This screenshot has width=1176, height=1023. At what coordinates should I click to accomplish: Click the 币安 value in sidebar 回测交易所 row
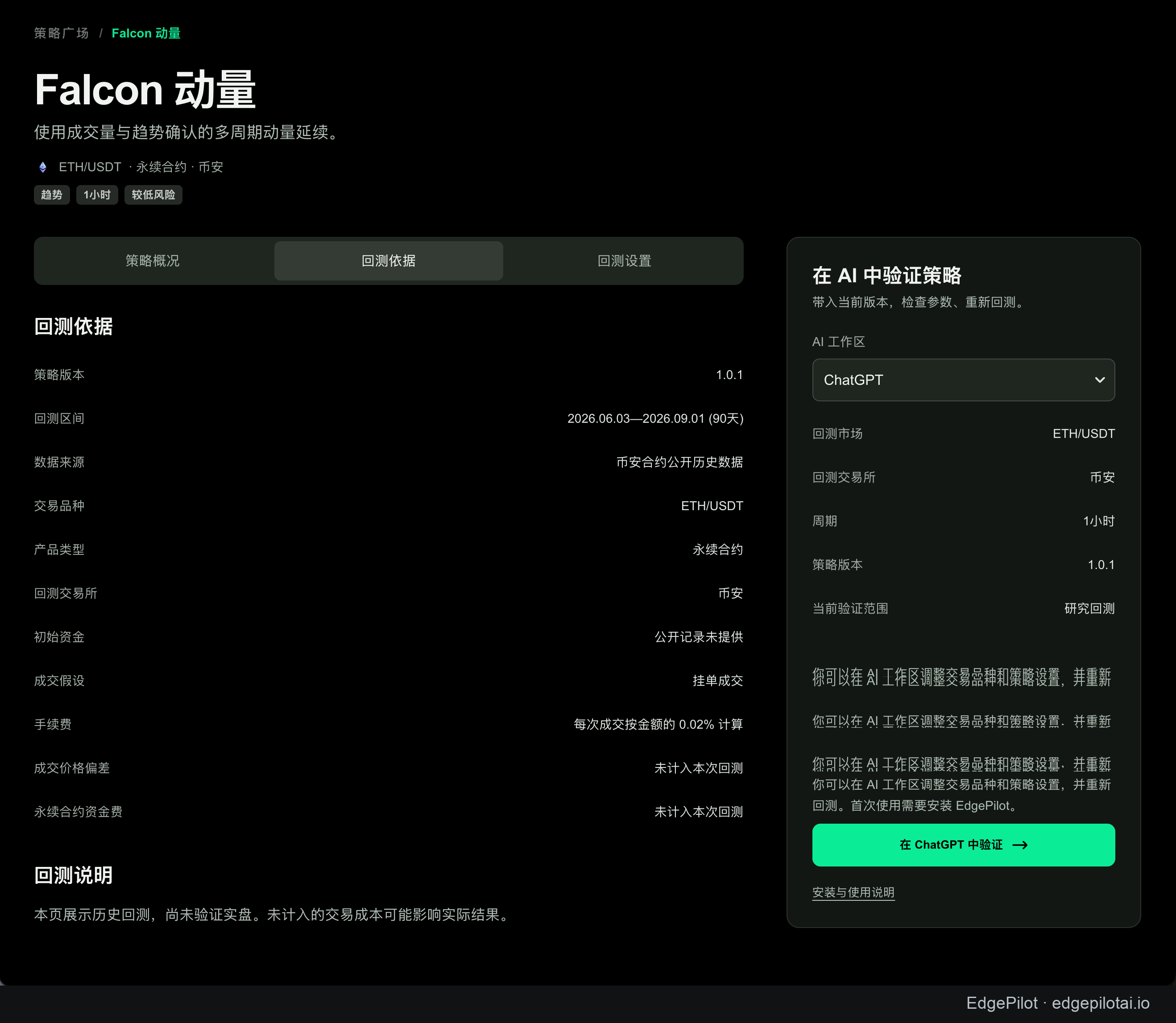(x=1102, y=477)
